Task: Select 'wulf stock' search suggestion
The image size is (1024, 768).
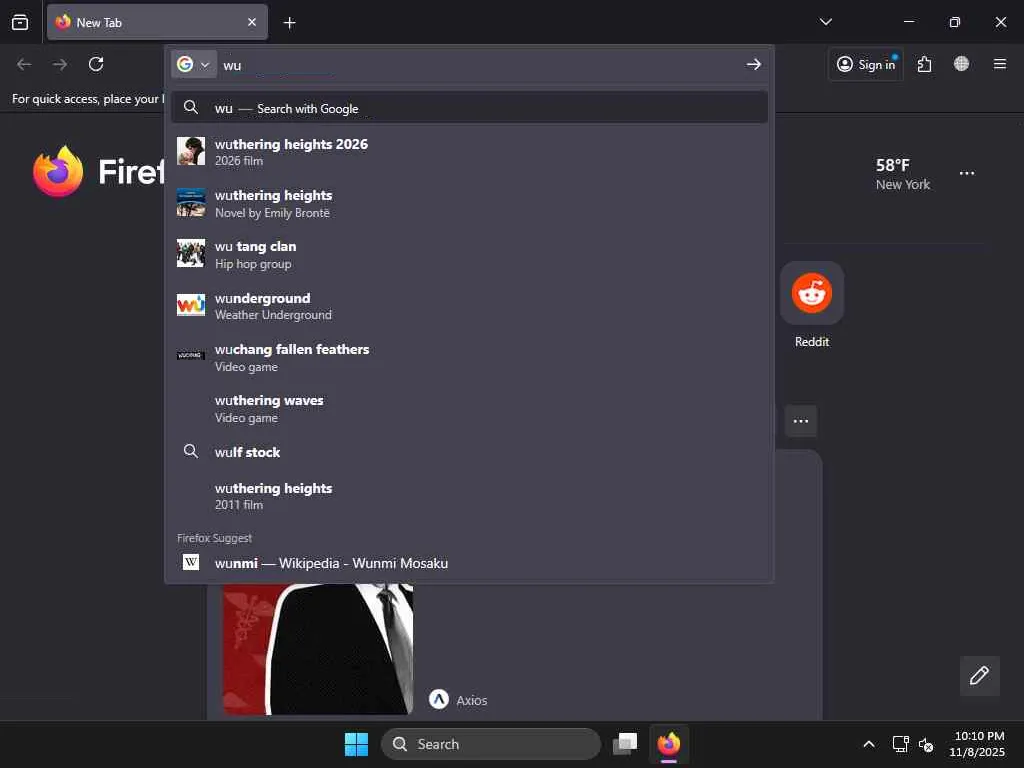Action: 469,452
